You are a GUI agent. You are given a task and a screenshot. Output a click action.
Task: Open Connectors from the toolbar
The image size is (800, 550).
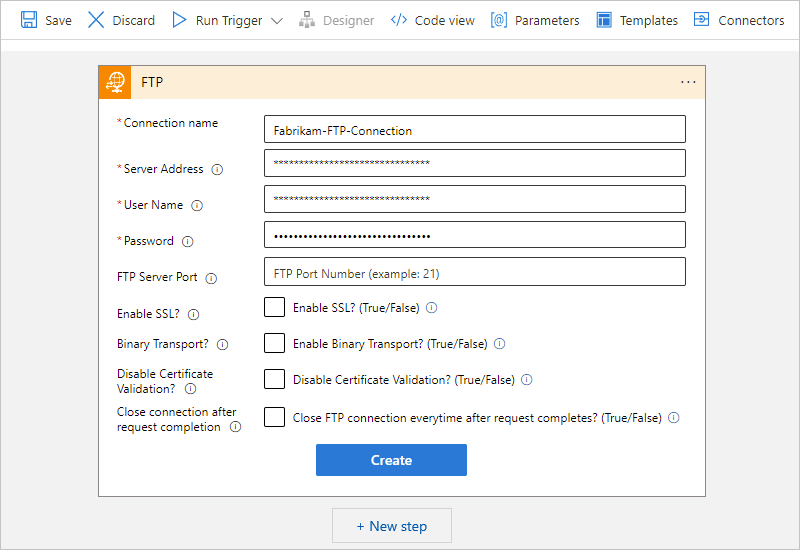coord(739,20)
